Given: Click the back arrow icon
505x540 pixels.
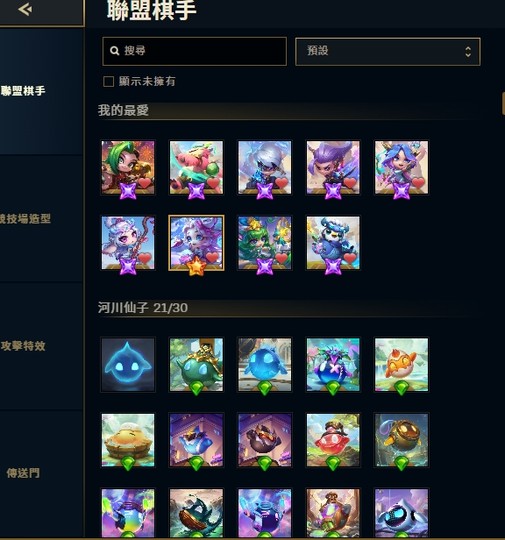Looking at the screenshot, I should [25, 9].
